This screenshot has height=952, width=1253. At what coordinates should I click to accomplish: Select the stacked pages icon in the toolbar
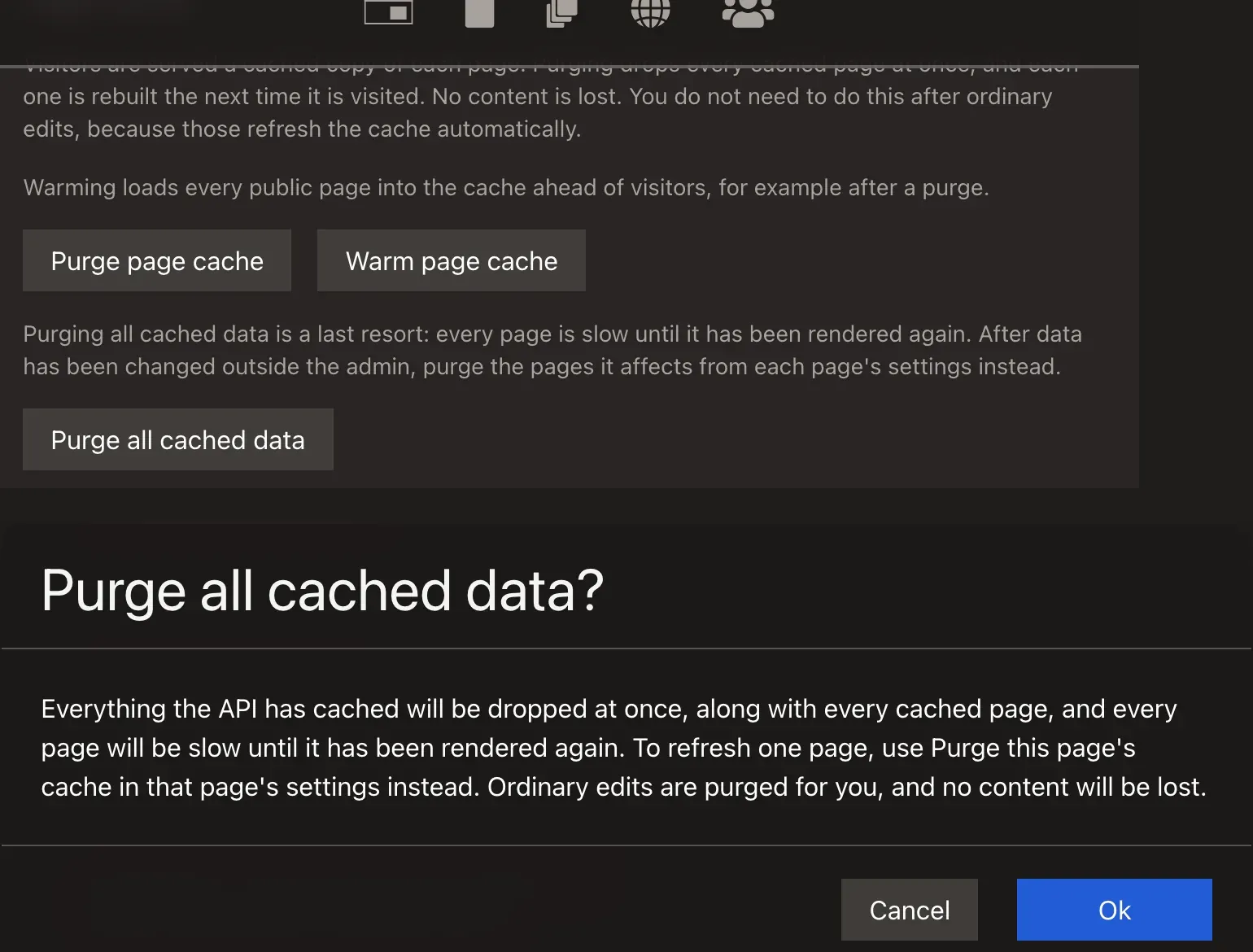(561, 12)
